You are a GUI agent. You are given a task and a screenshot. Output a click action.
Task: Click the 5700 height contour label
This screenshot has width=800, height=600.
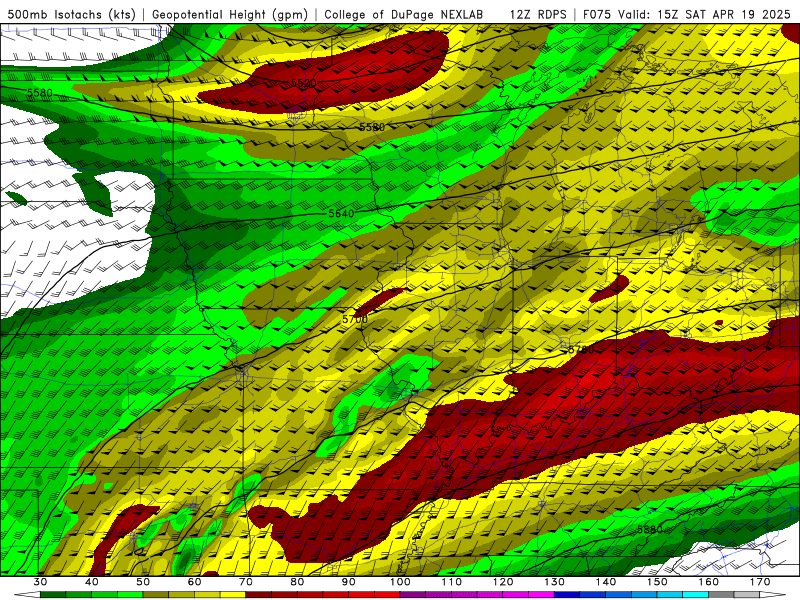tap(355, 319)
